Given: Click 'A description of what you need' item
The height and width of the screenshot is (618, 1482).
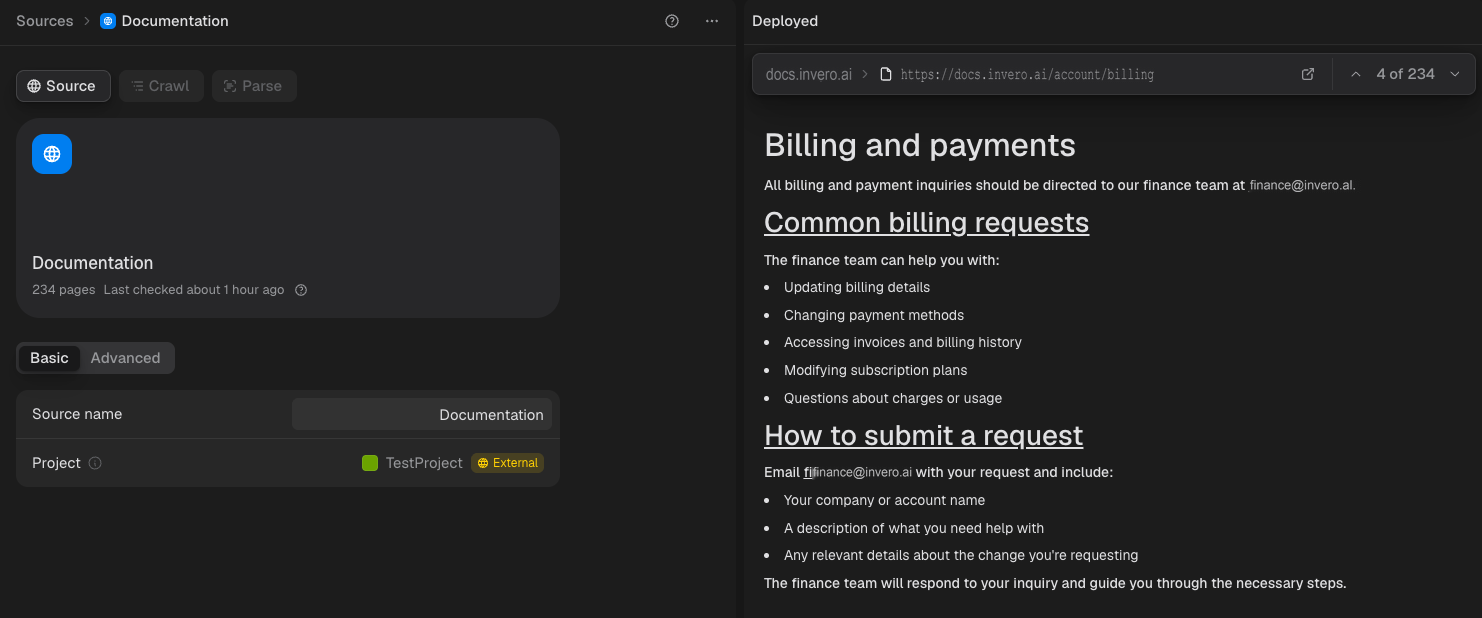Looking at the screenshot, I should (x=914, y=528).
